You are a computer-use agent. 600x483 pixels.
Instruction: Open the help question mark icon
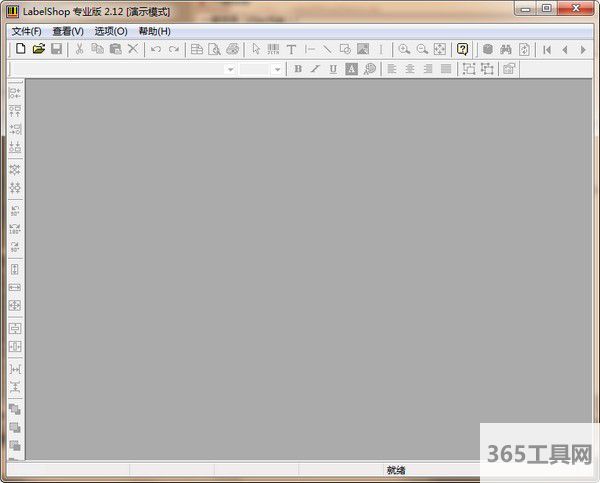462,49
